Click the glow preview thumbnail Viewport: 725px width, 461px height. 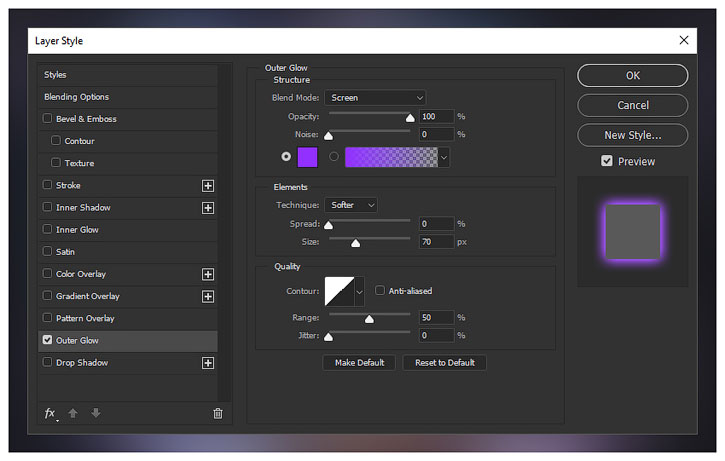point(633,232)
